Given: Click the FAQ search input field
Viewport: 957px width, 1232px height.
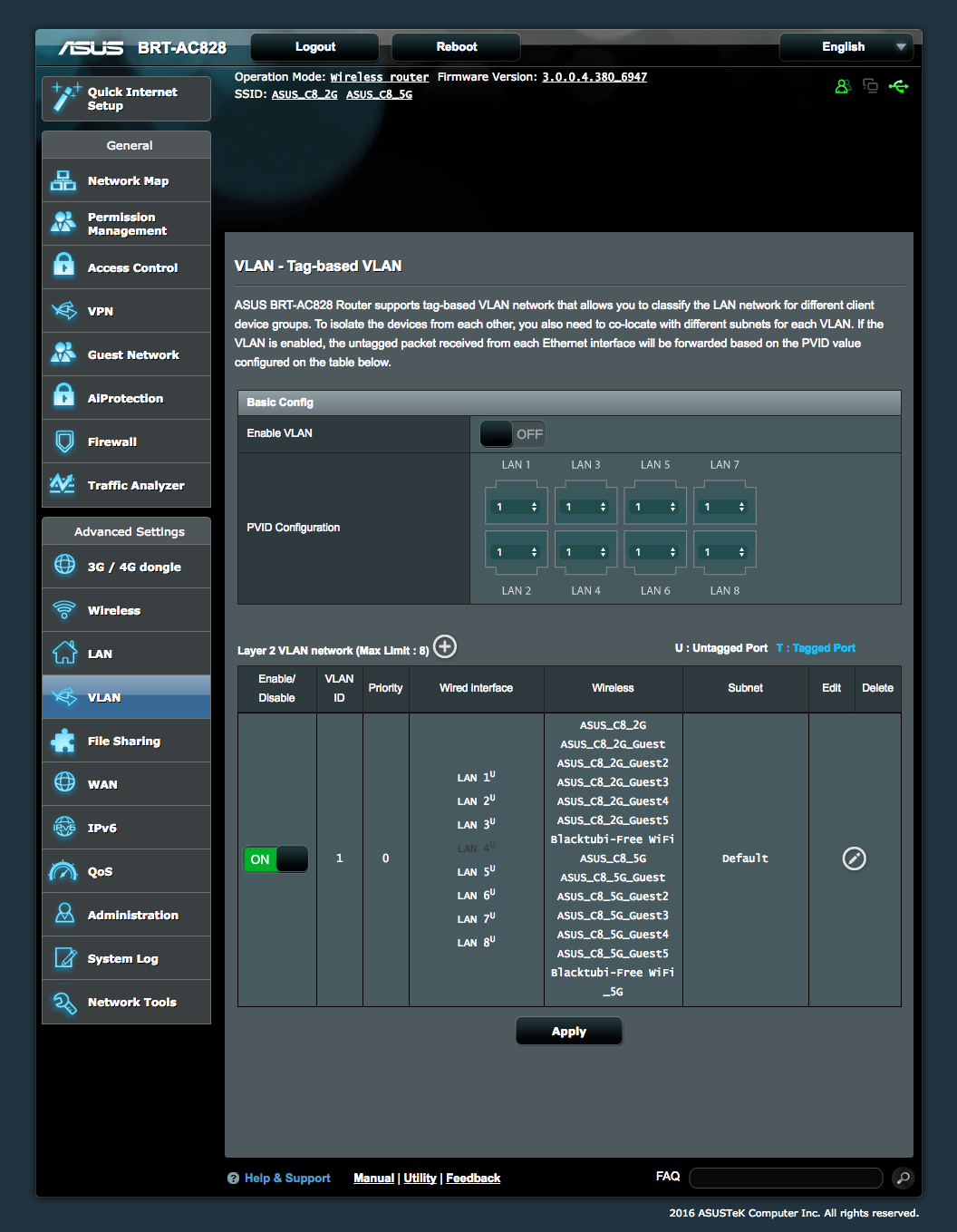Looking at the screenshot, I should point(786,1178).
